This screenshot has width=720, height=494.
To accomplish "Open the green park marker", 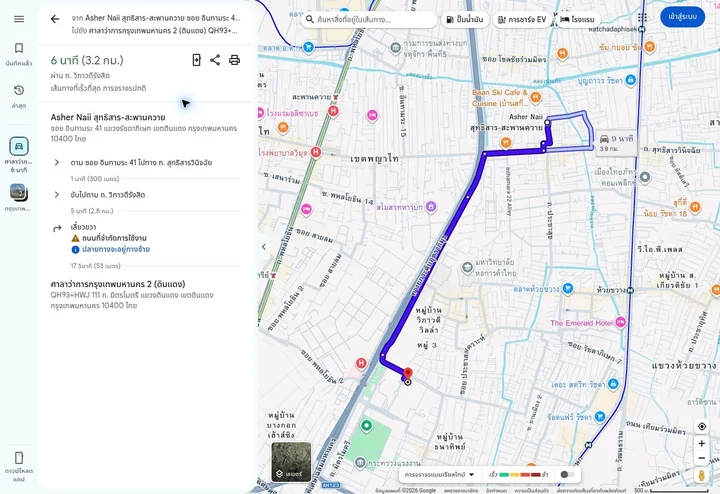I will (366, 426).
